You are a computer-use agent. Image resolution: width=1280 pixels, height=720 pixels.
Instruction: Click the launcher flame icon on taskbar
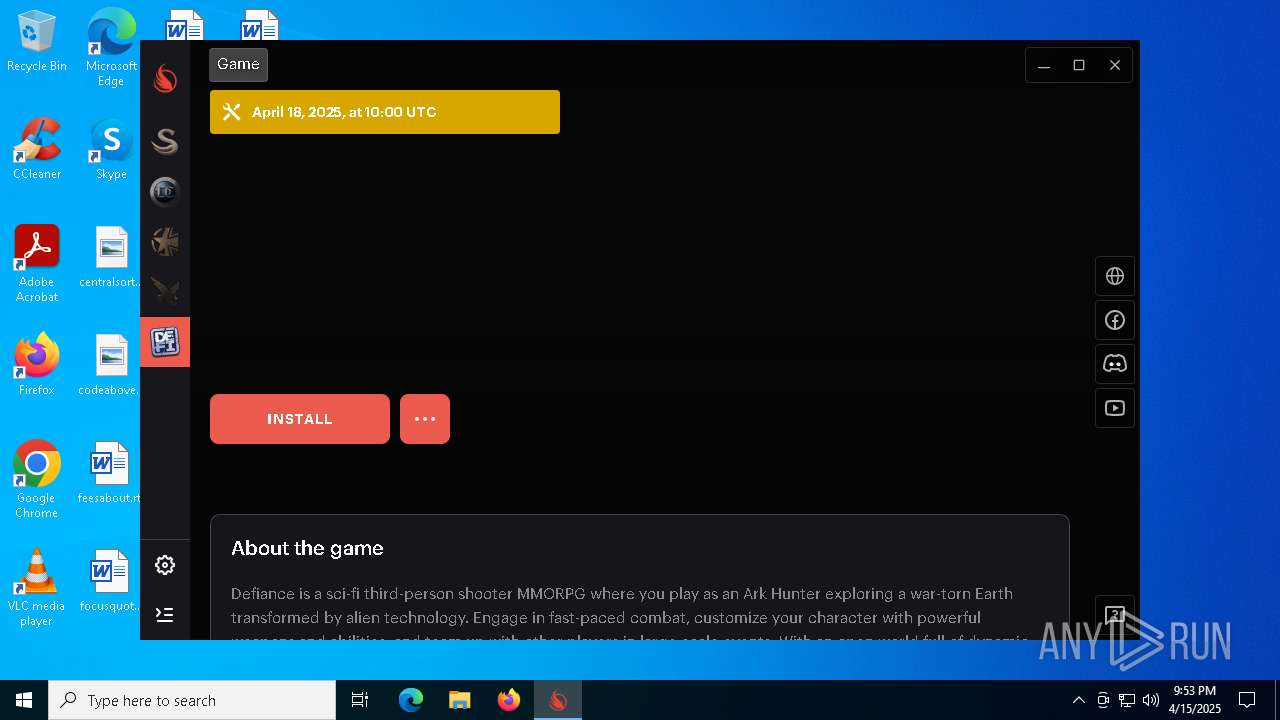[x=558, y=700]
